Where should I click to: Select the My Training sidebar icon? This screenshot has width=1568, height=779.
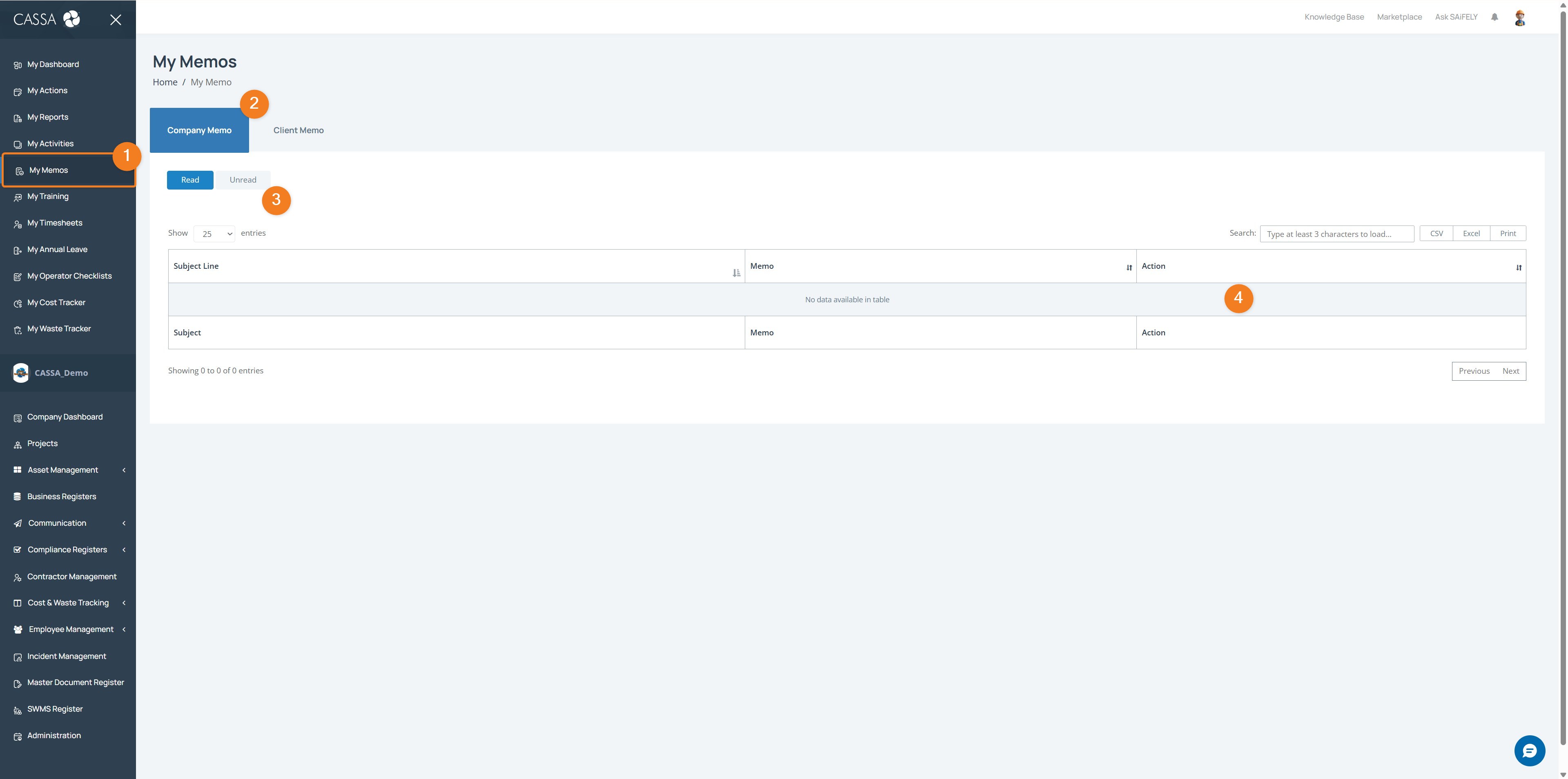tap(17, 196)
